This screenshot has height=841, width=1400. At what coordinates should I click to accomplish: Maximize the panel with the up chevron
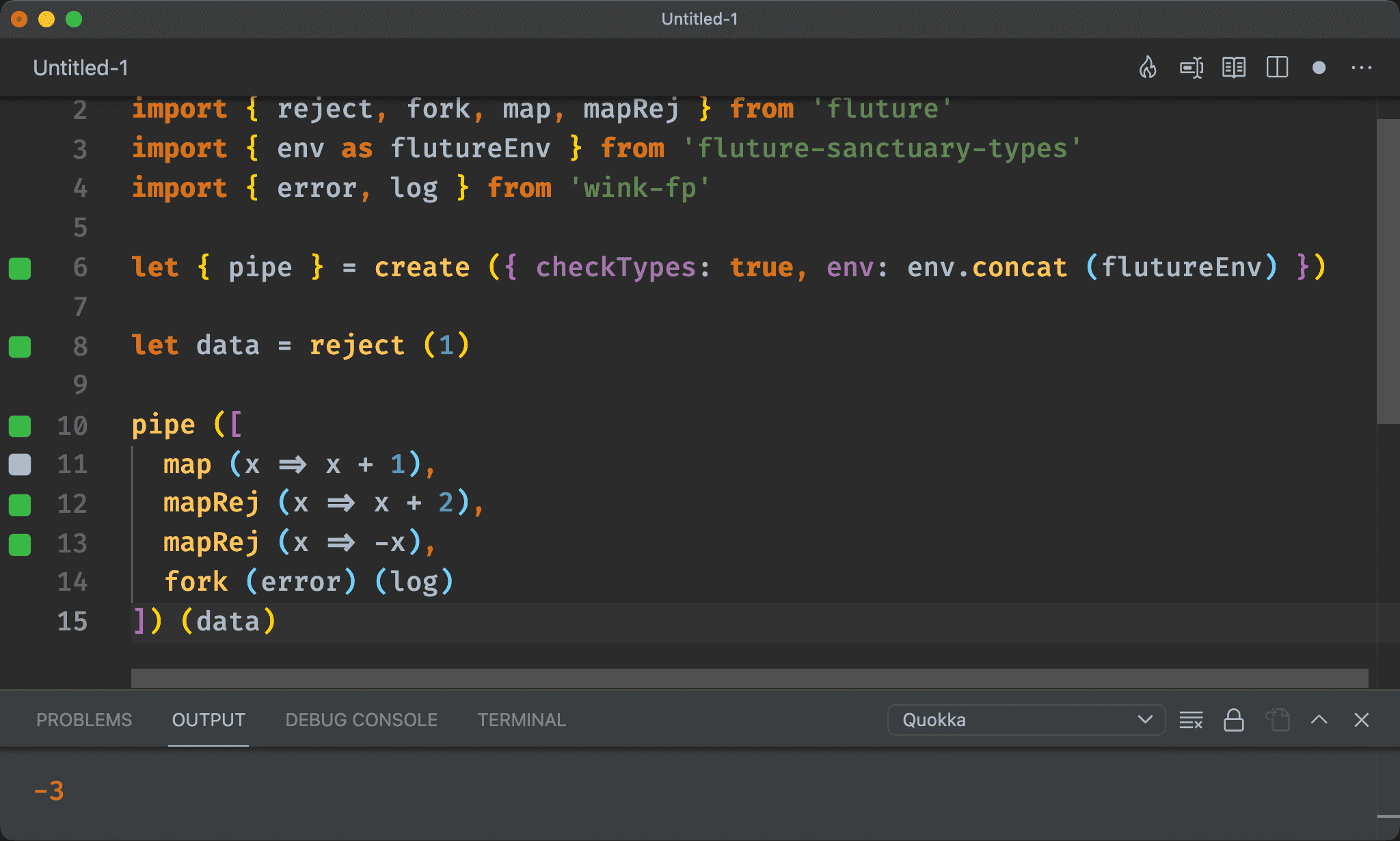click(1319, 720)
